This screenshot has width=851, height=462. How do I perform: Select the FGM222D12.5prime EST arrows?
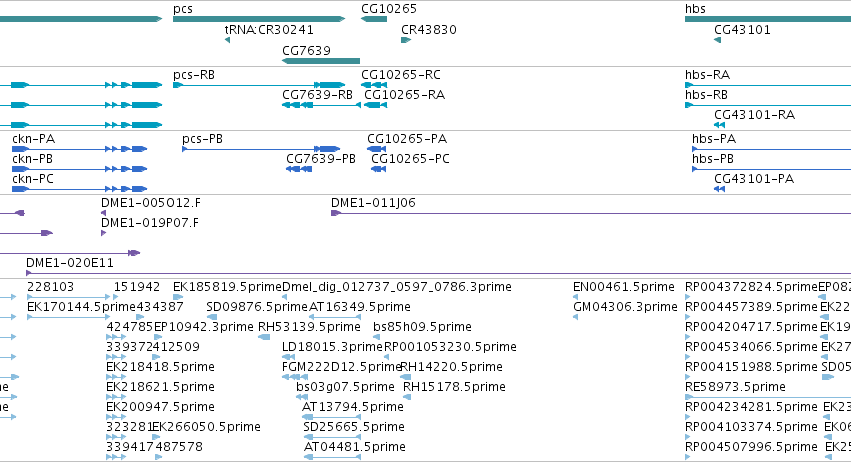[x=295, y=377]
